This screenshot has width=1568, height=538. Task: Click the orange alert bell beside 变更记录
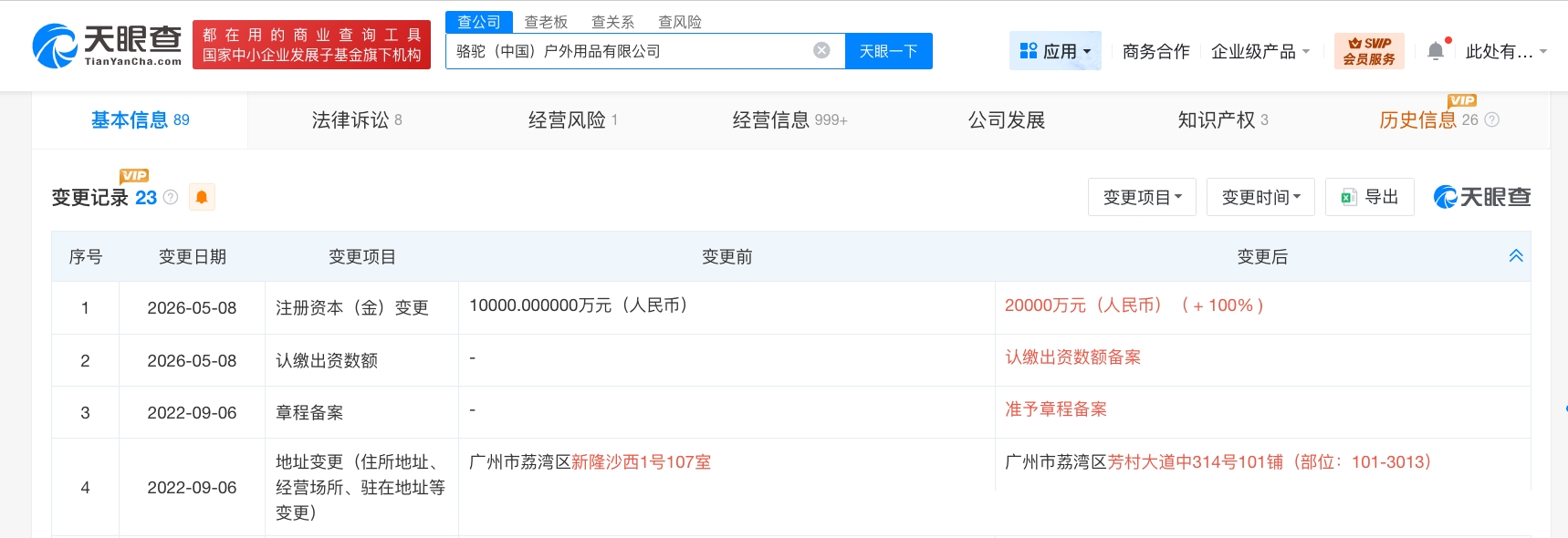coord(202,197)
